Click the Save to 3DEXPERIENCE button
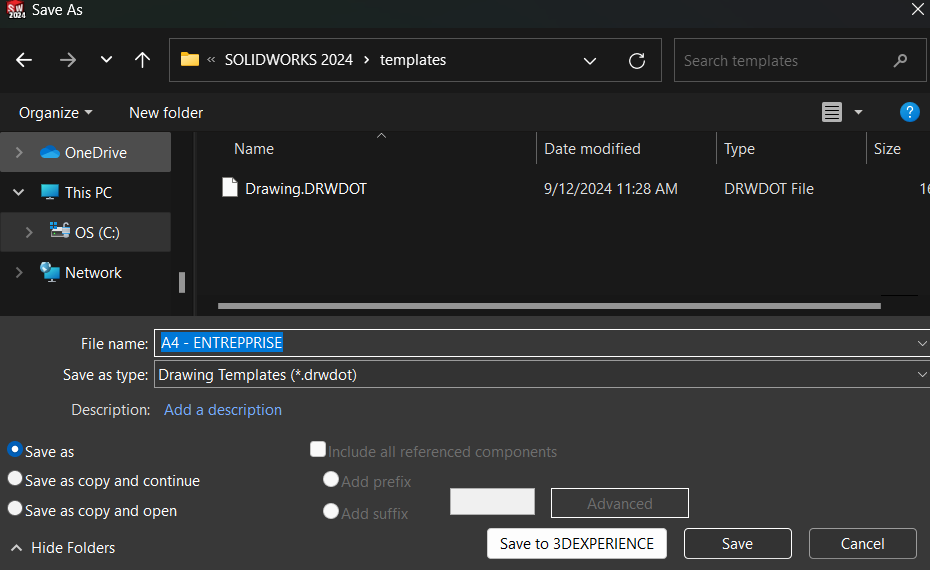 pyautogui.click(x=576, y=544)
